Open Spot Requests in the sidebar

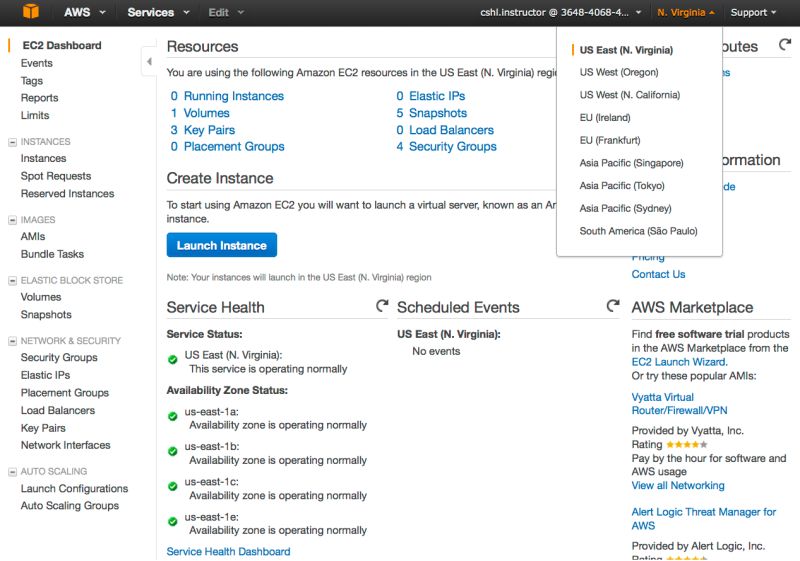[x=56, y=176]
